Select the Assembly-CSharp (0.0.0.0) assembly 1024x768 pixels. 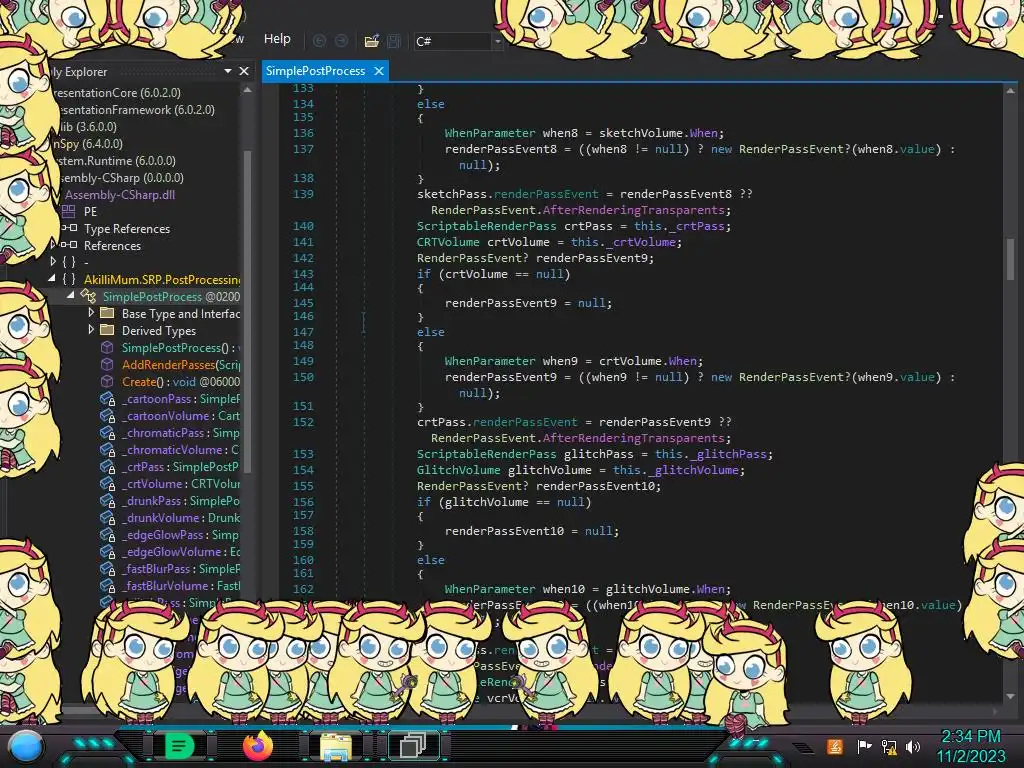121,178
